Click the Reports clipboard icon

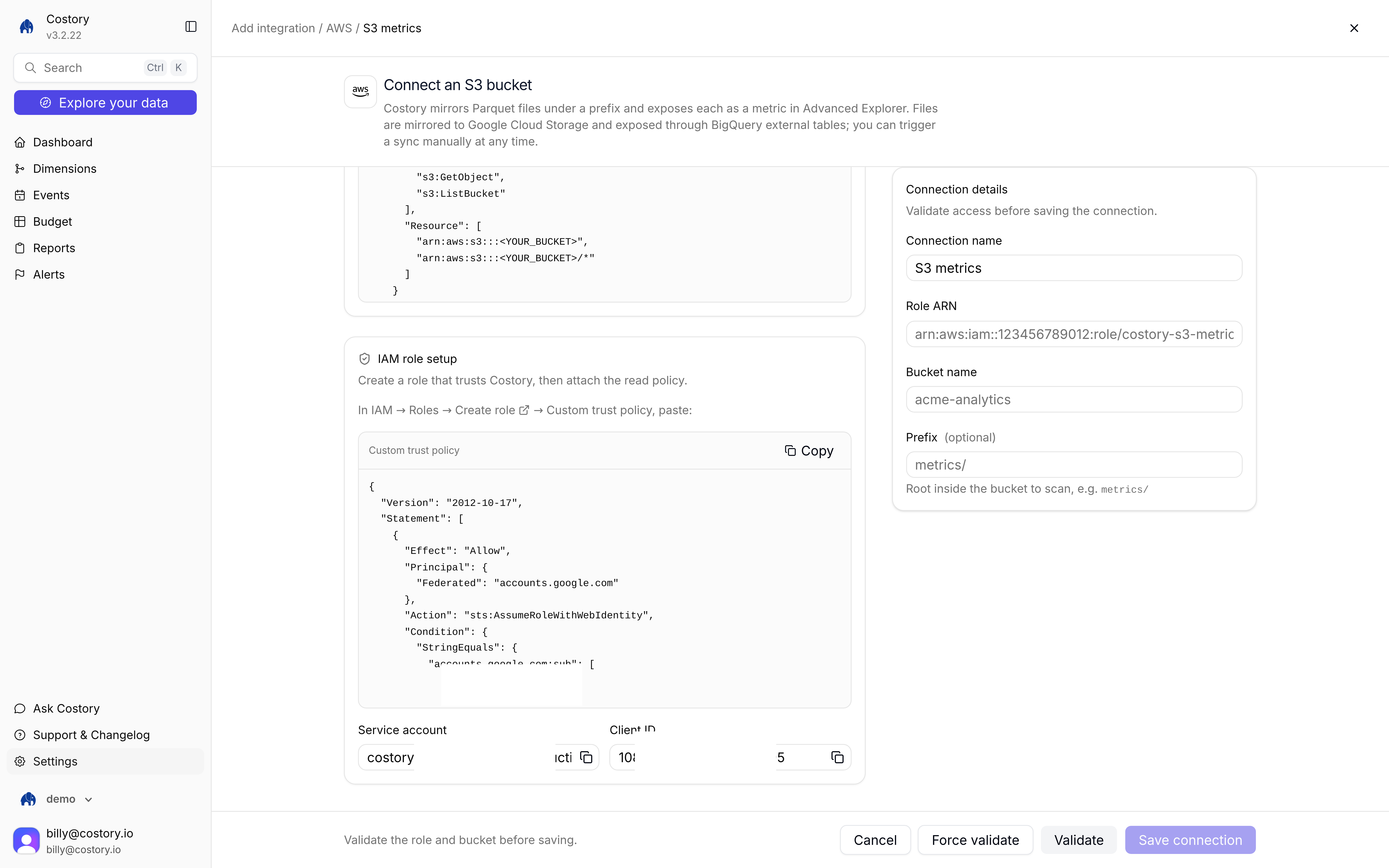pyautogui.click(x=20, y=248)
